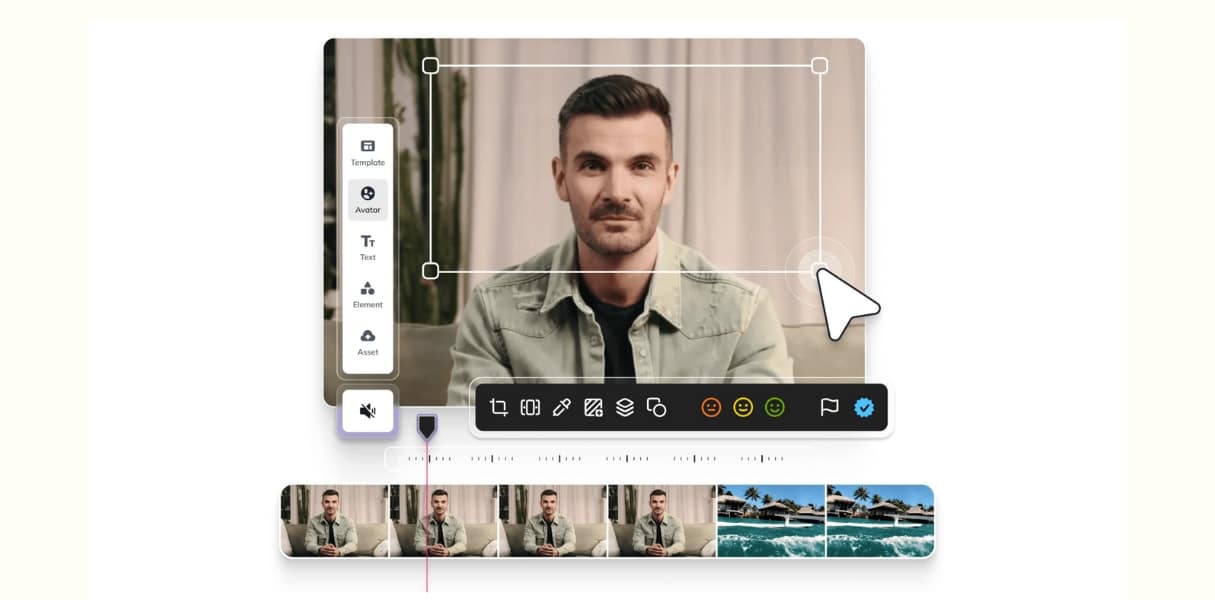
Task: Select the green happy face emoji
Action: tap(775, 407)
